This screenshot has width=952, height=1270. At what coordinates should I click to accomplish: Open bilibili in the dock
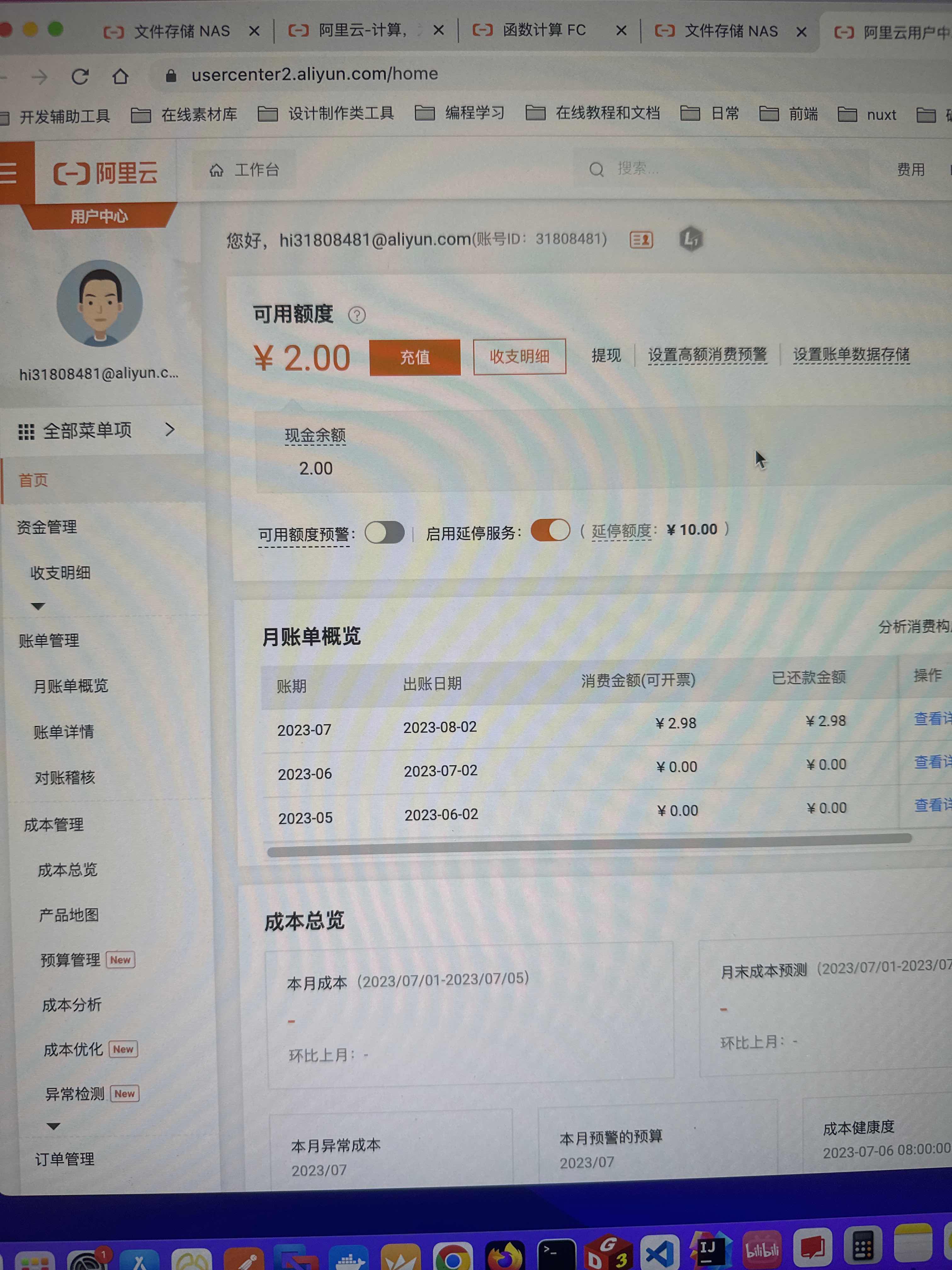coord(762,1249)
